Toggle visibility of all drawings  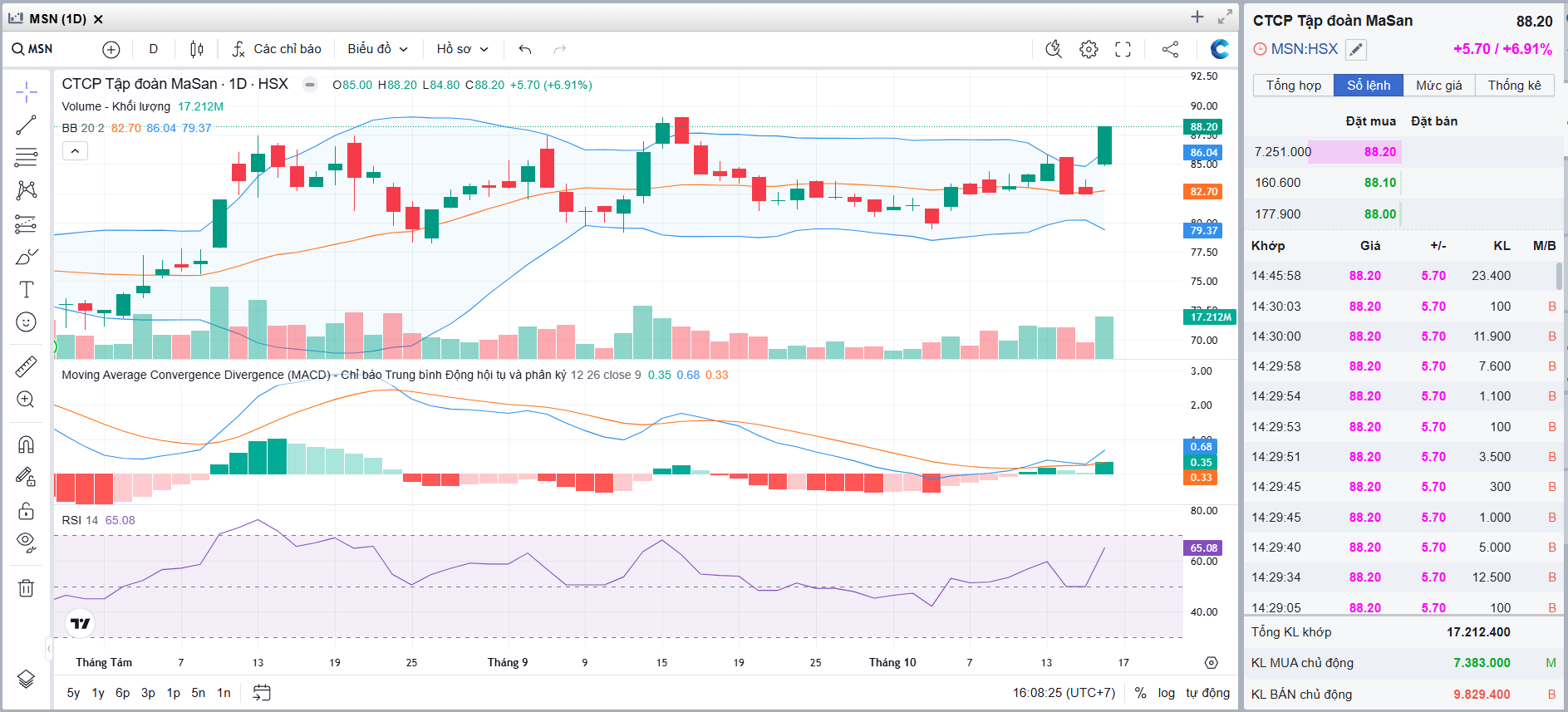pos(26,543)
